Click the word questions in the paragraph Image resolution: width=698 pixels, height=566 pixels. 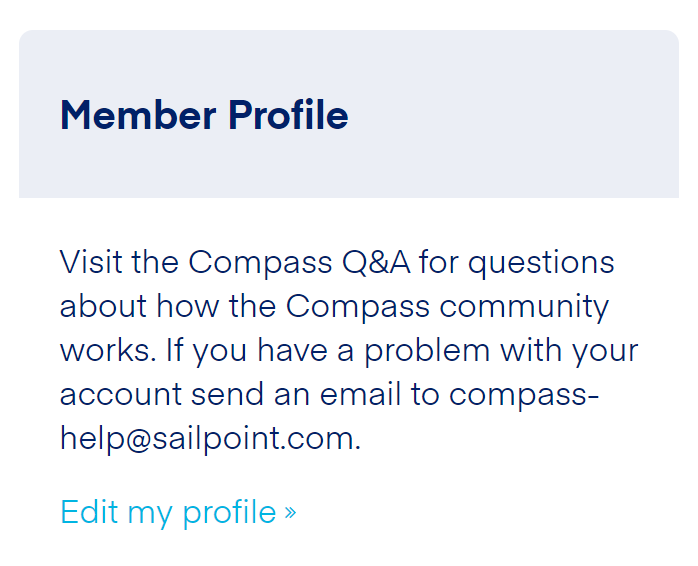[x=541, y=263]
